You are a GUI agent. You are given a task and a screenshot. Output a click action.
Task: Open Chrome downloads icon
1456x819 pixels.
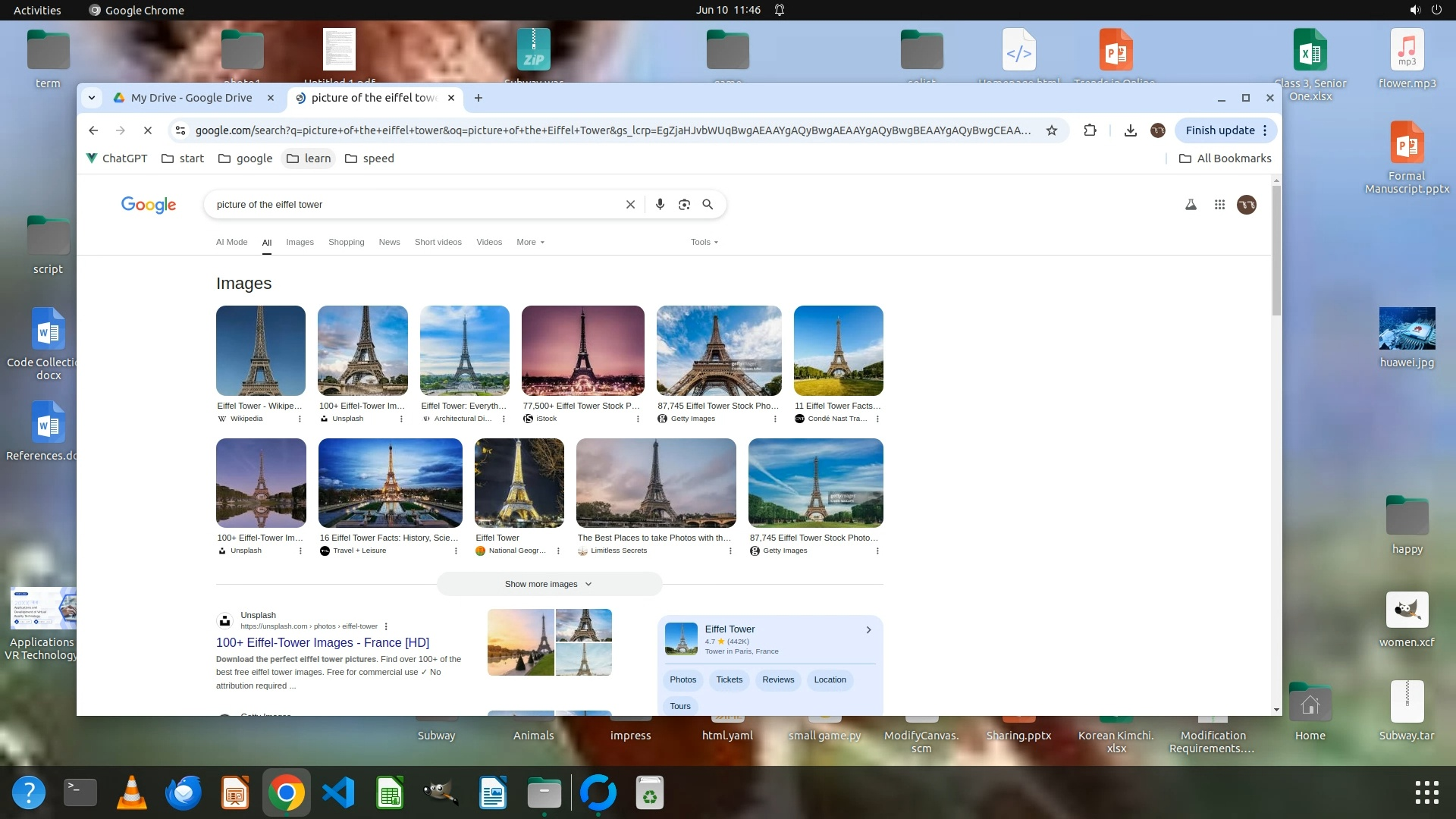coord(1130,130)
